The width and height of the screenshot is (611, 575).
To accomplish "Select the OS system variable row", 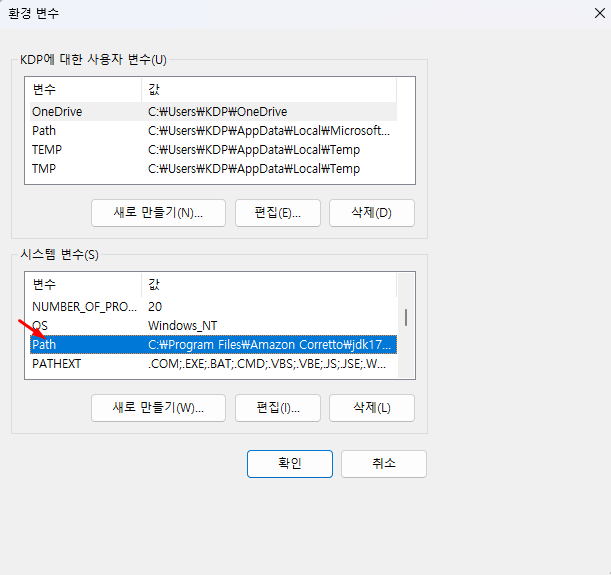I will [213, 326].
